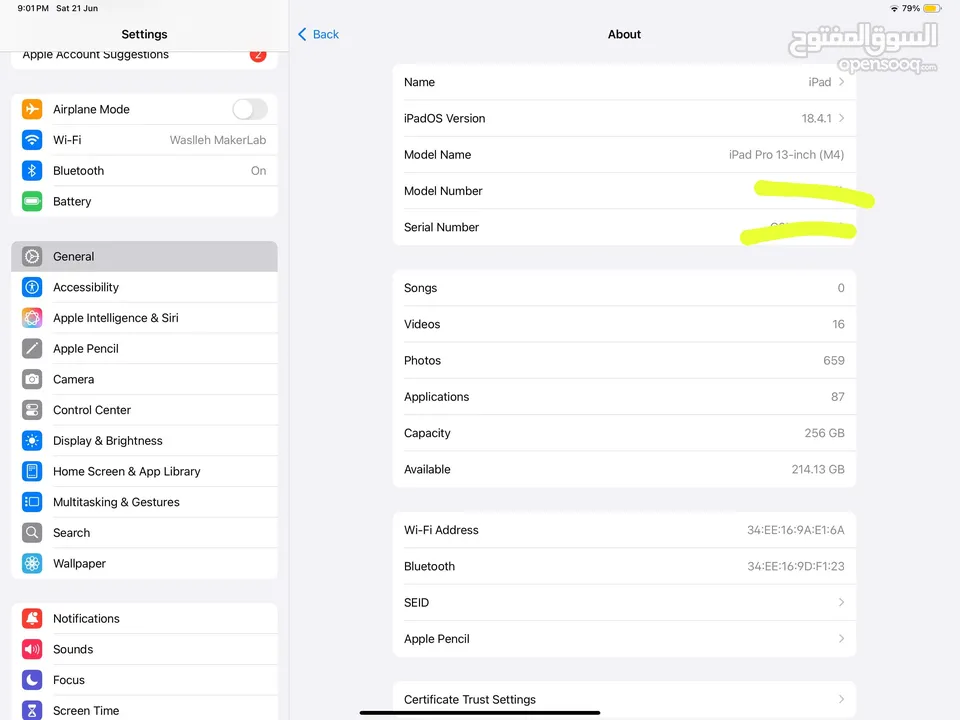Screen dimensions: 960x720
Task: Select Multitasking & Gestures
Action: [144, 502]
